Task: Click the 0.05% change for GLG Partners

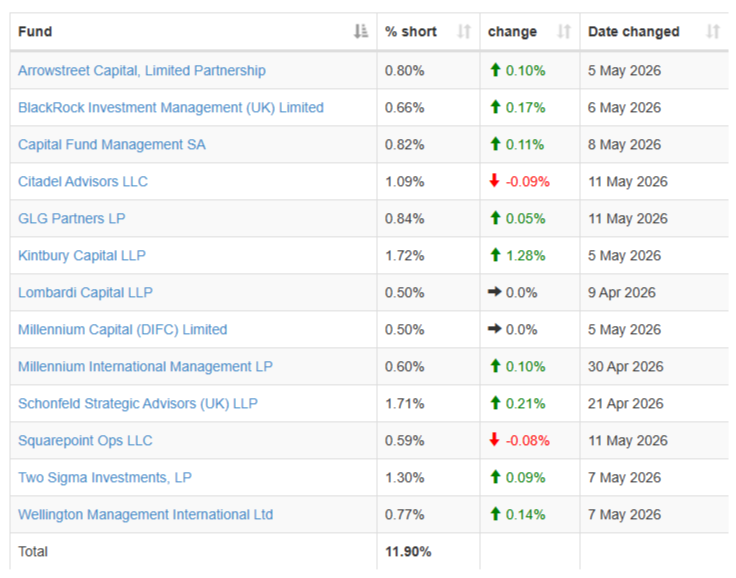Action: (x=526, y=219)
